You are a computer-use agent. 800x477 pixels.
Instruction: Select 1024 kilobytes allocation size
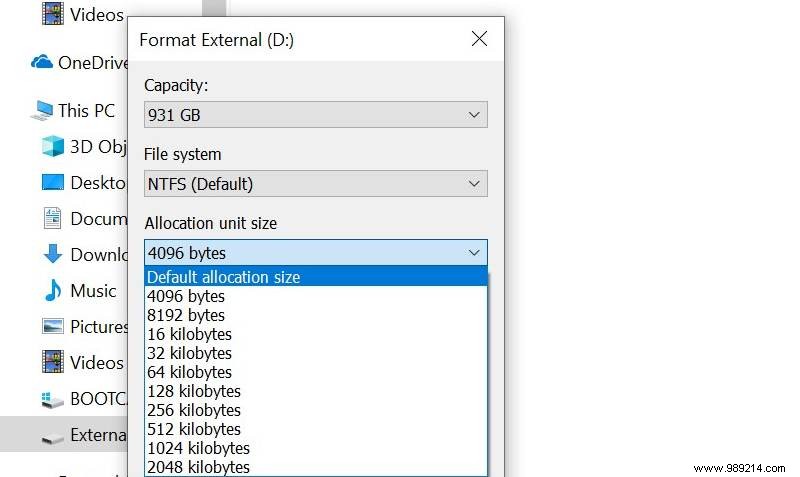(316, 448)
